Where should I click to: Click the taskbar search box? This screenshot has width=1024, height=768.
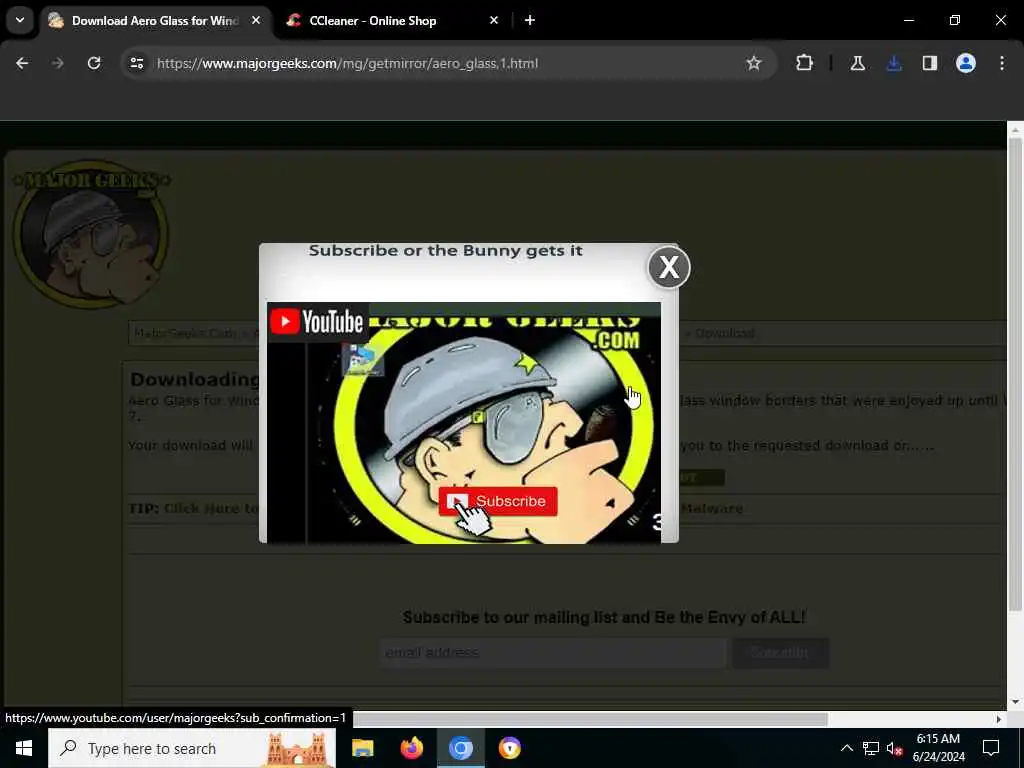coord(192,748)
